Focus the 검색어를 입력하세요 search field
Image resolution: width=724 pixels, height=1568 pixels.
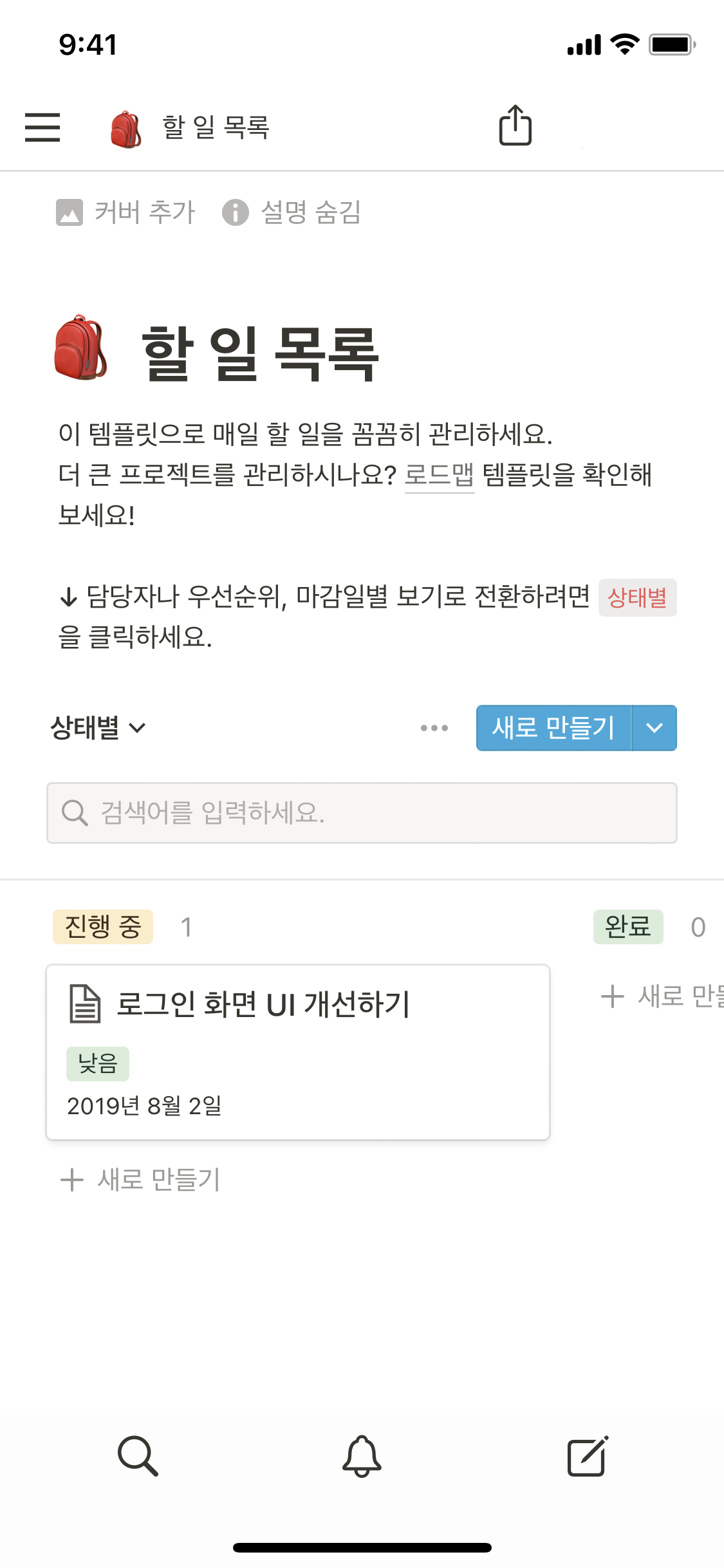tap(362, 813)
